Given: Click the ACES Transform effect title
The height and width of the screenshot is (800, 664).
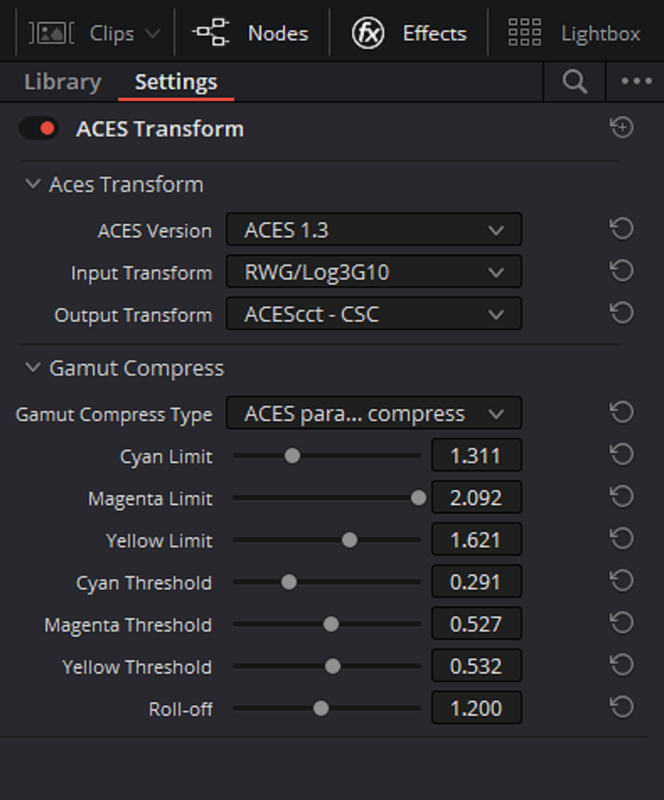Looking at the screenshot, I should click(x=160, y=129).
